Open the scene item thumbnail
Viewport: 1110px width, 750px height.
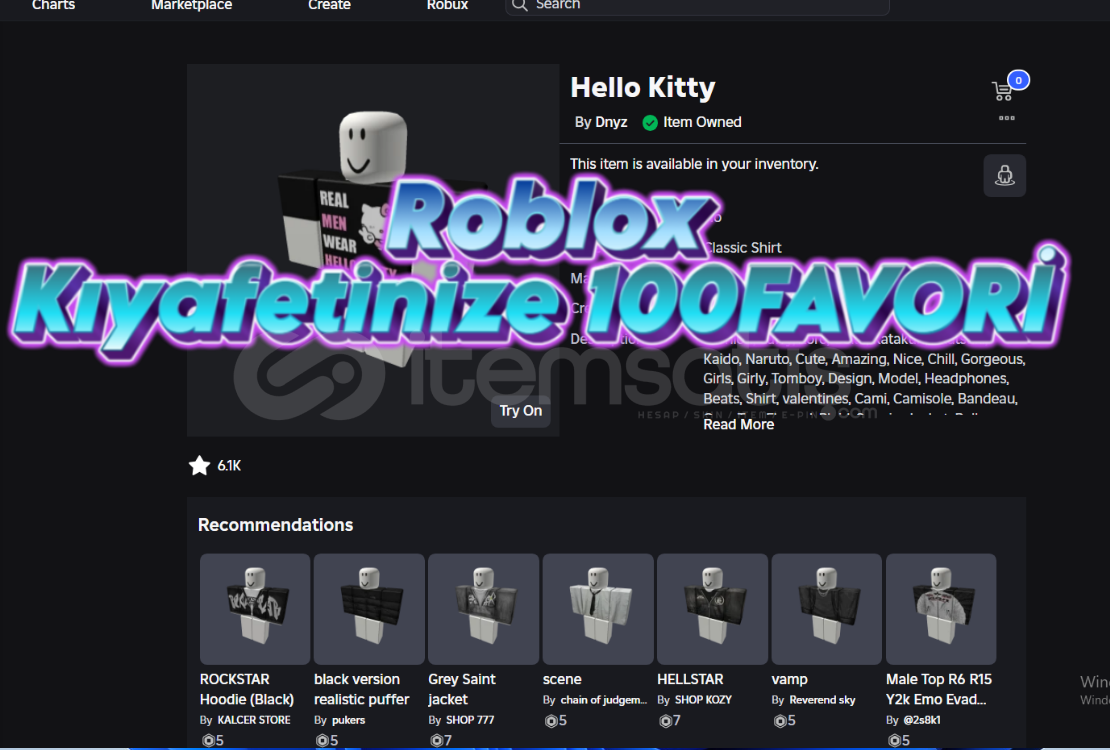[x=597, y=609]
